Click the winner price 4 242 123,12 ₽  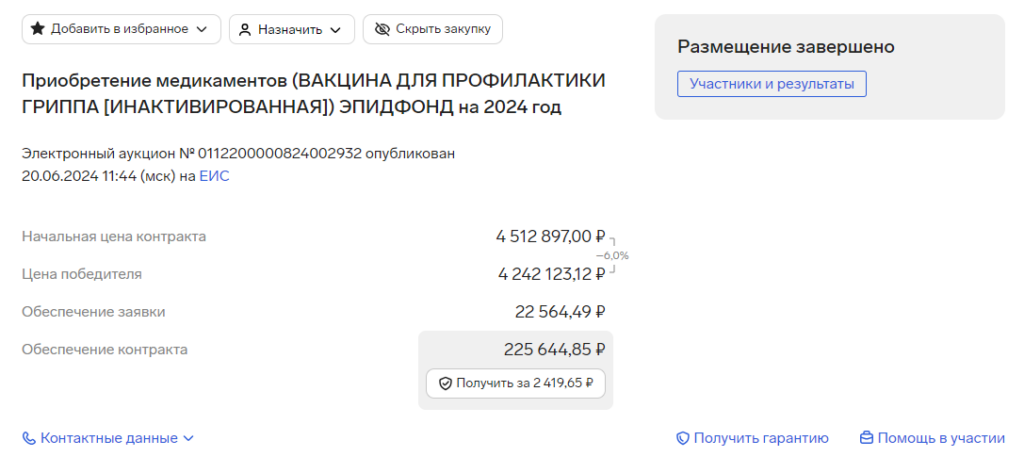click(x=551, y=274)
